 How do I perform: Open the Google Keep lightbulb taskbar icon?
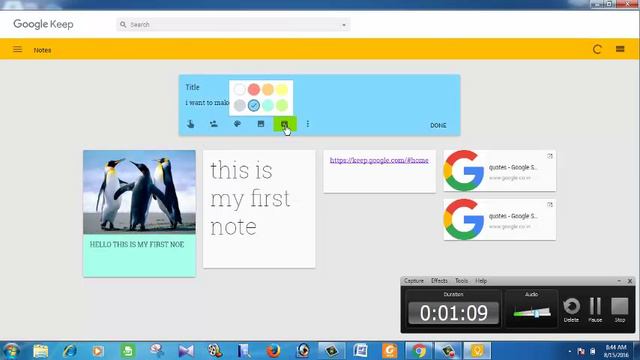(477, 351)
